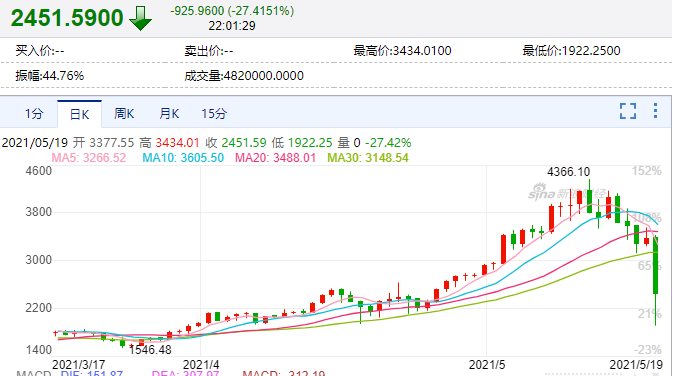Viewport: 673px width, 376px height.
Task: Click the -27.42% change in chart header
Action: [388, 143]
